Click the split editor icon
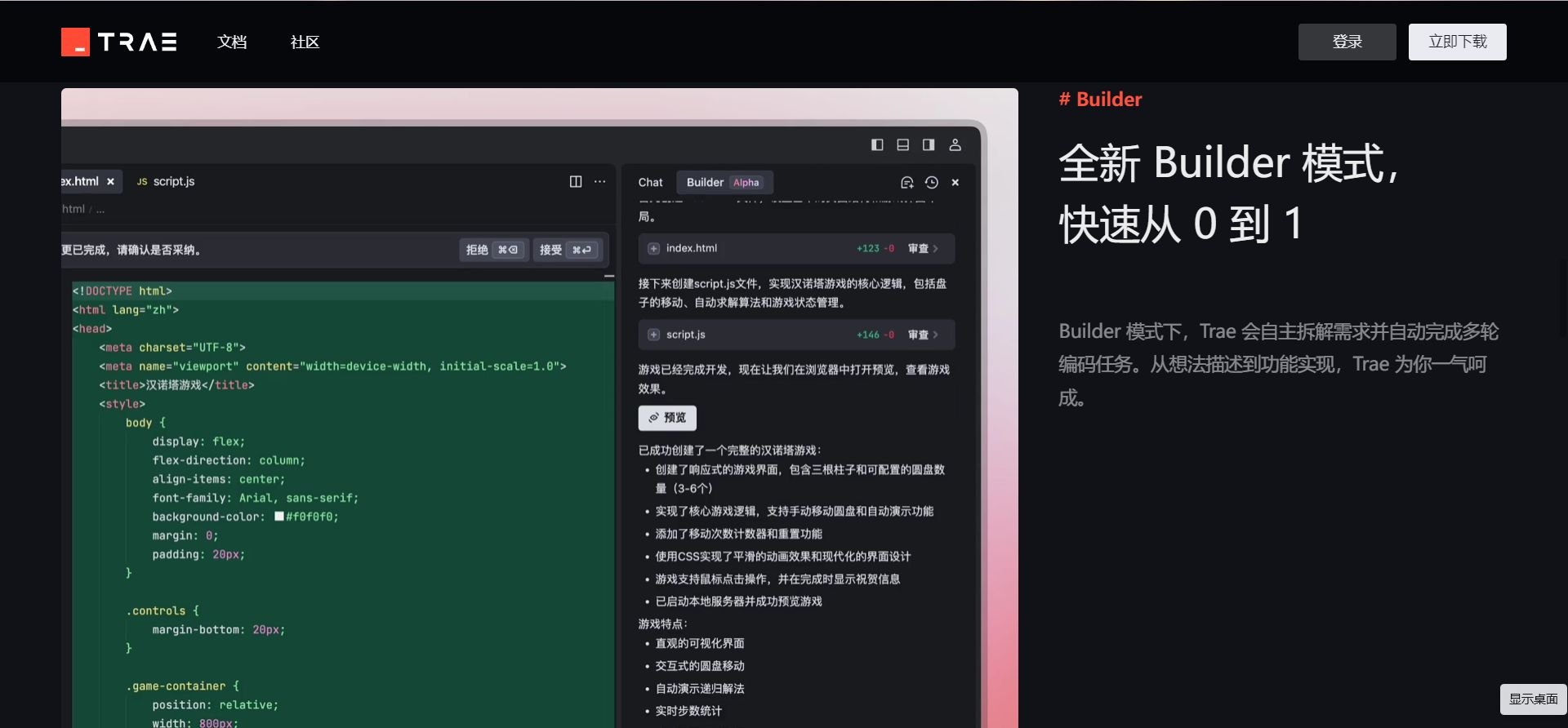1568x728 pixels. (x=576, y=181)
